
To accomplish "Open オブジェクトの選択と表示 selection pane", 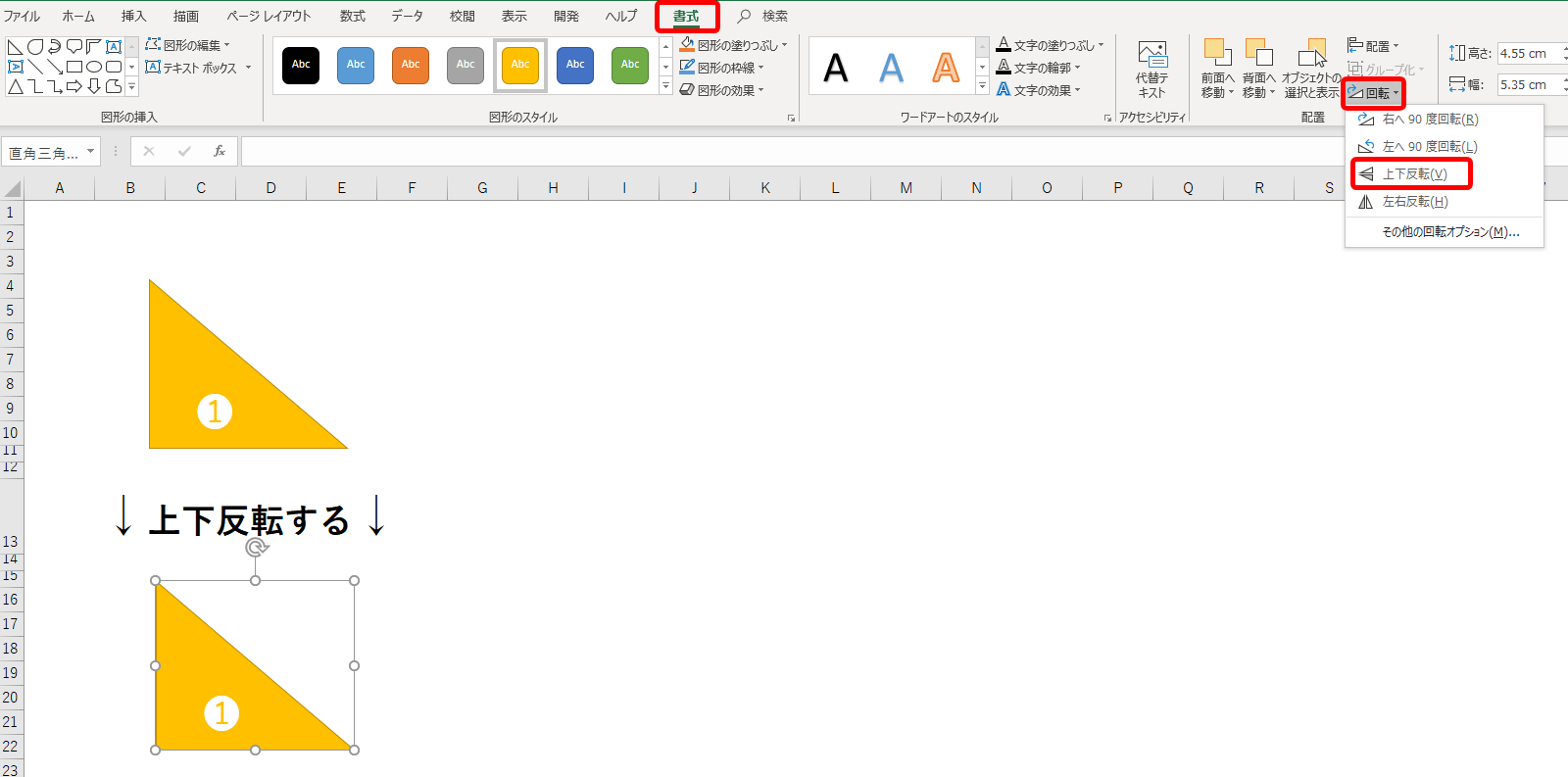I will point(1311,69).
